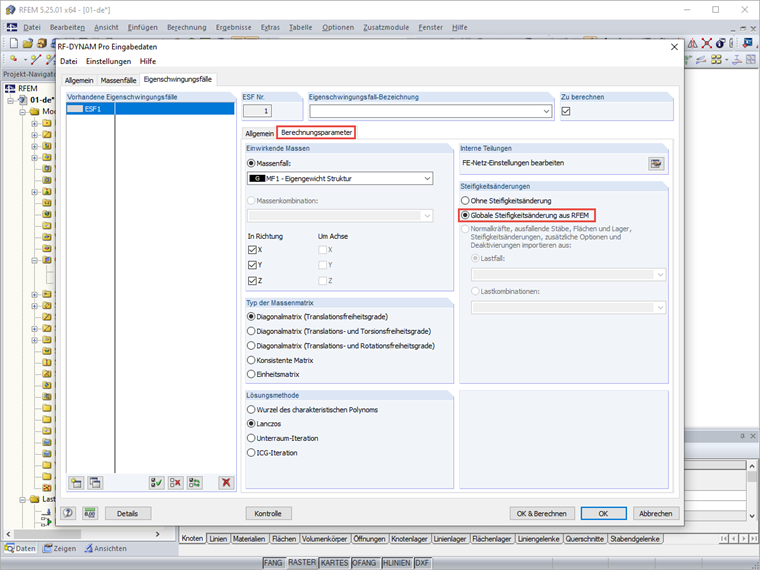760x570 pixels.
Task: Switch to Berechnungsparameter tab
Action: tap(317, 133)
